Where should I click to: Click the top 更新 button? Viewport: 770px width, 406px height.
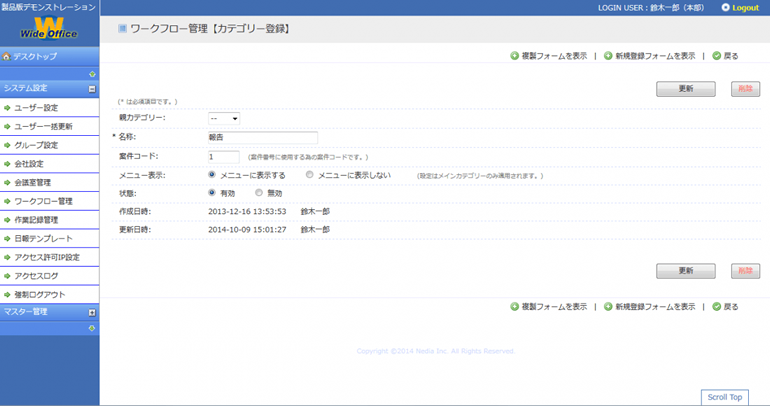pyautogui.click(x=686, y=89)
